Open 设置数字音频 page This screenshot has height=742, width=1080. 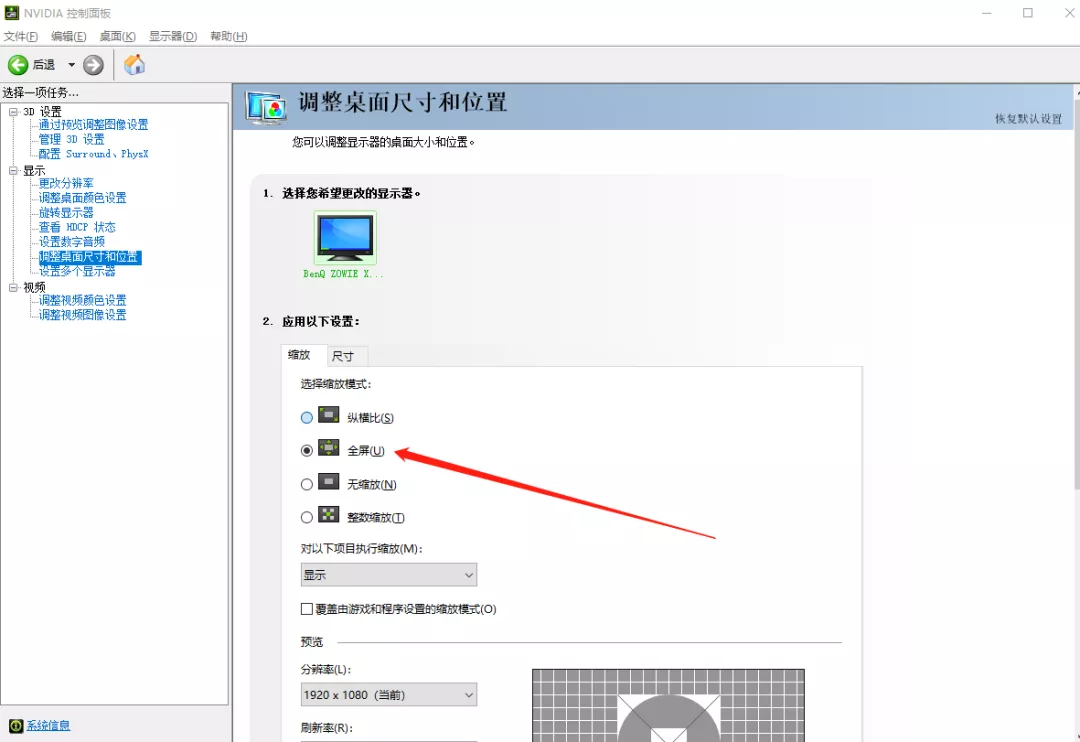(72, 242)
